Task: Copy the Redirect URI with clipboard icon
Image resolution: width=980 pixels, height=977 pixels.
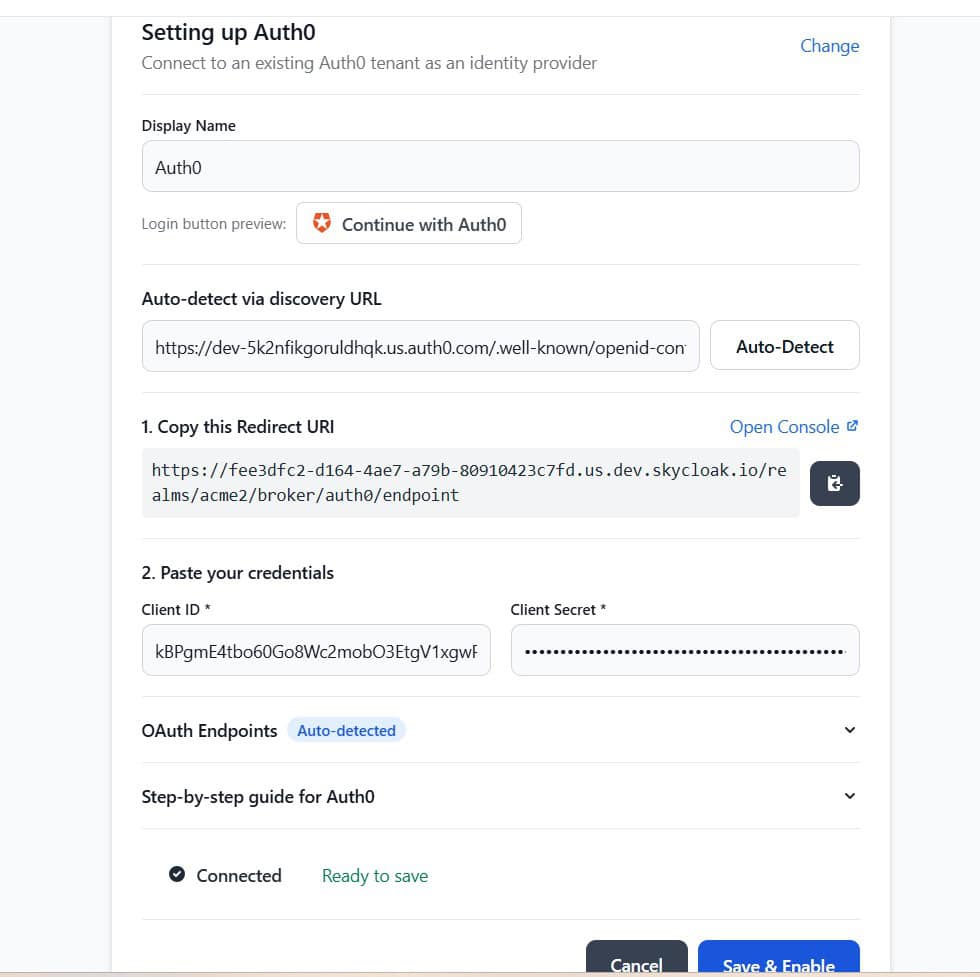Action: tap(834, 483)
